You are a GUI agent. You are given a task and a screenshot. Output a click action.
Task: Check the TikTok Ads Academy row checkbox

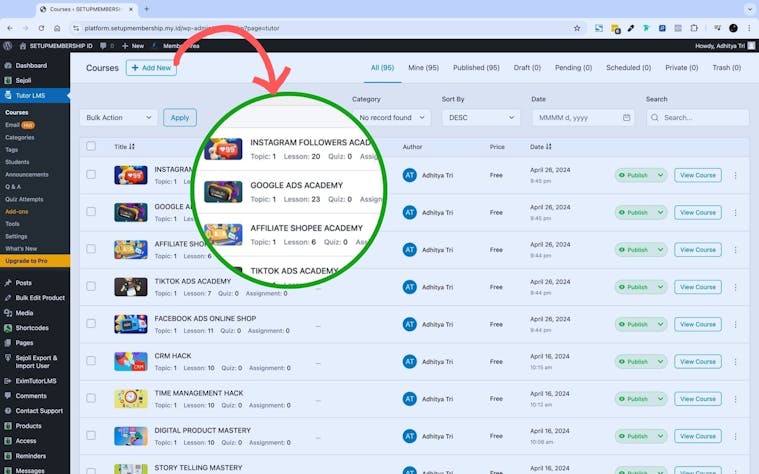(x=91, y=287)
